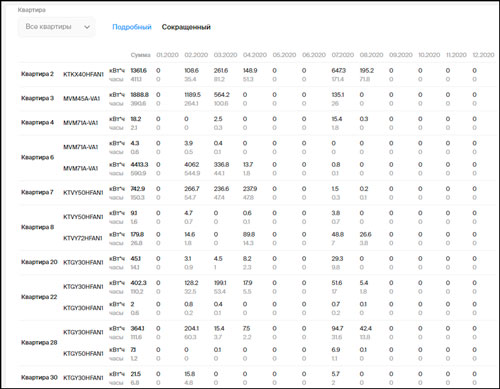
Task: Select device KTVY72HFAN1 in Квартира 8
Action: 82,238
